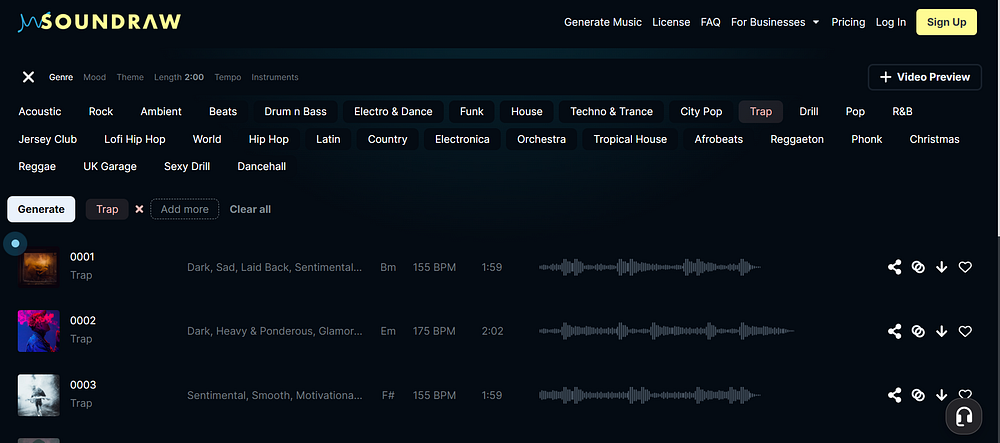Viewport: 1000px width, 443px height.
Task: Open the Length 2:00 filter tab
Action: click(179, 77)
